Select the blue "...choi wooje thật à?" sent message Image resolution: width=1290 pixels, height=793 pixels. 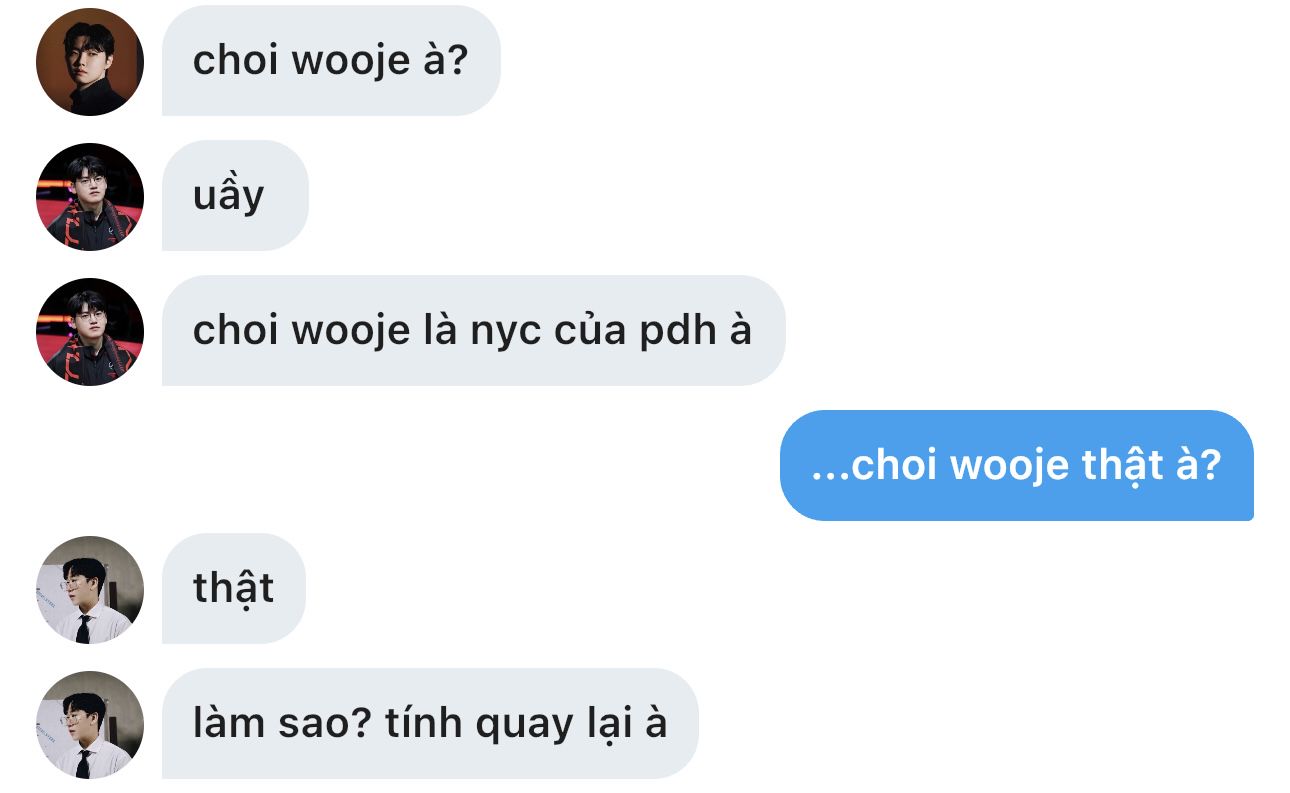[1016, 465]
